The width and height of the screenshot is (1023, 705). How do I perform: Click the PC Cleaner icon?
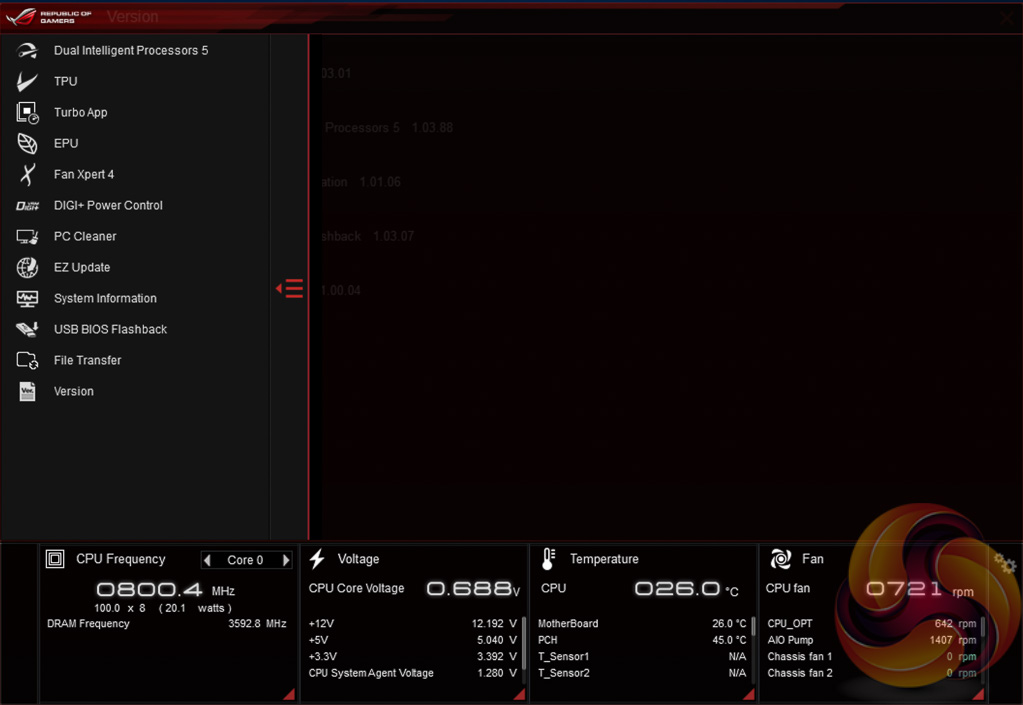pos(27,237)
